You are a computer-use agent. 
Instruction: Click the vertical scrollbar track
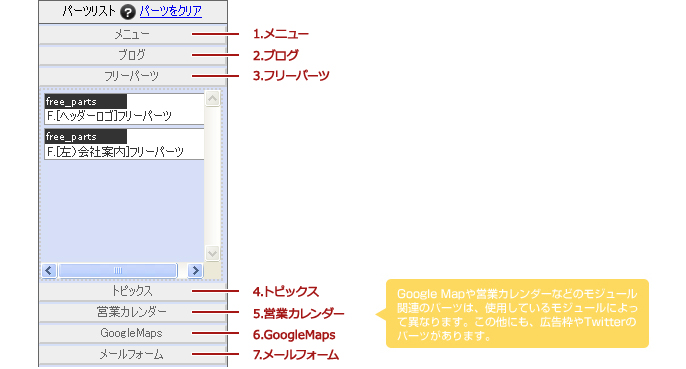(x=213, y=176)
